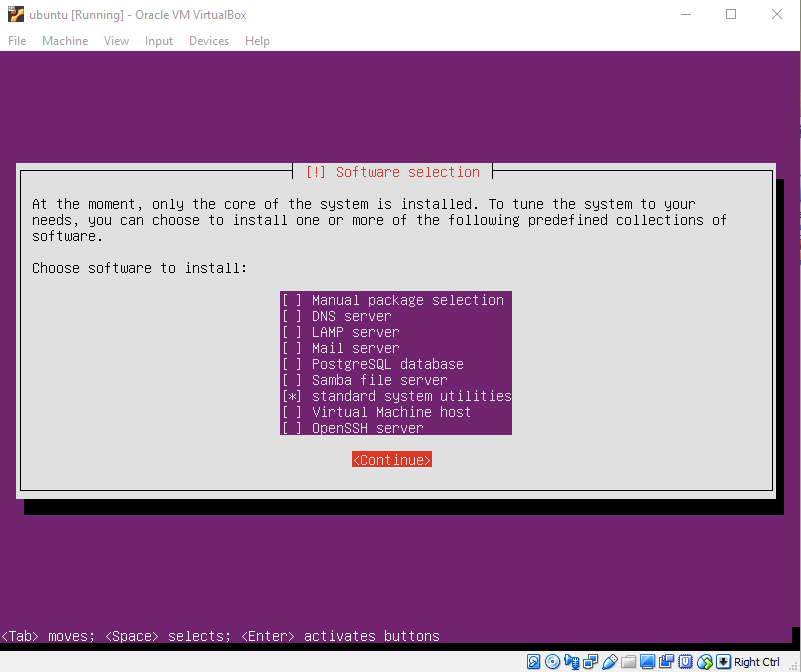Image resolution: width=801 pixels, height=672 pixels.
Task: Open the Input menu
Action: 159,41
